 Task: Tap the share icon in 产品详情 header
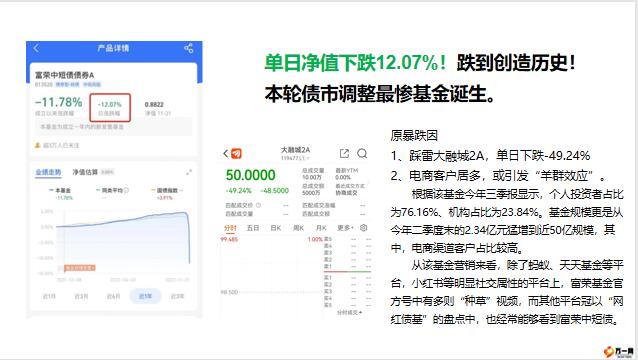(x=188, y=48)
